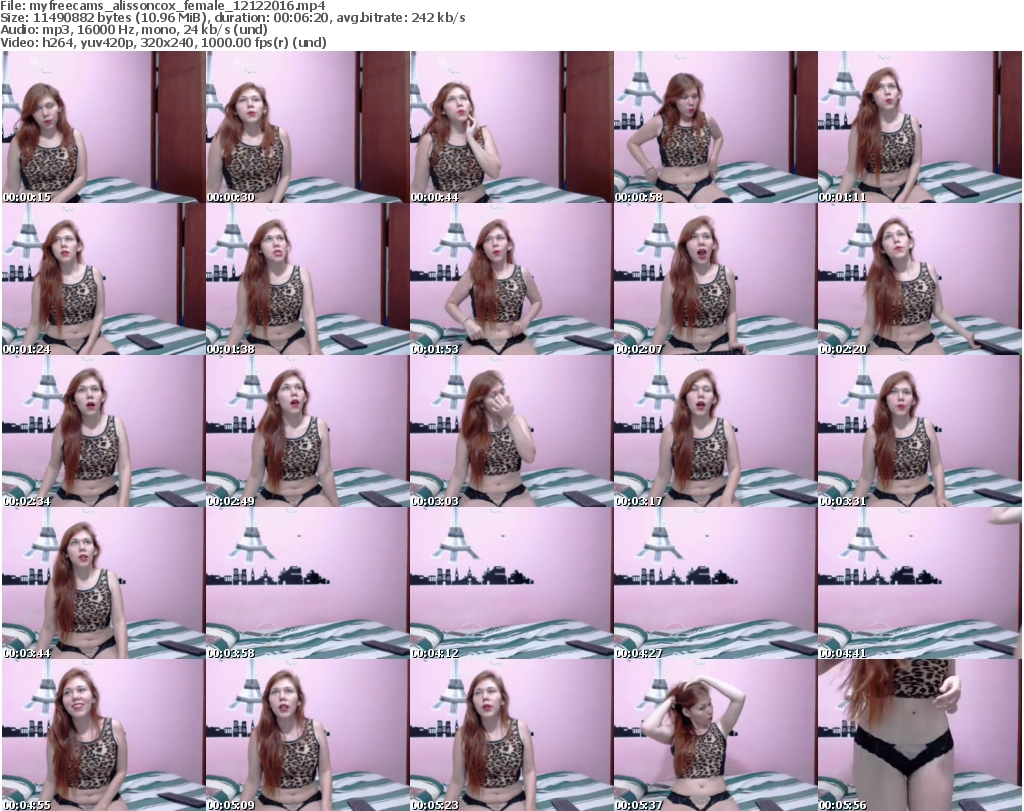Select the frame timestamped 00:02:07

[x=715, y=279]
